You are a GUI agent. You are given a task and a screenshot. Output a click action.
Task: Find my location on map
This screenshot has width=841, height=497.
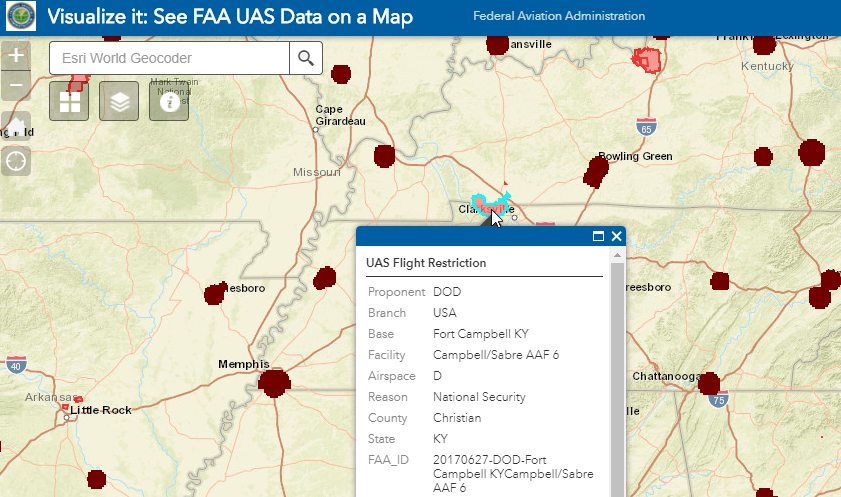[16, 160]
